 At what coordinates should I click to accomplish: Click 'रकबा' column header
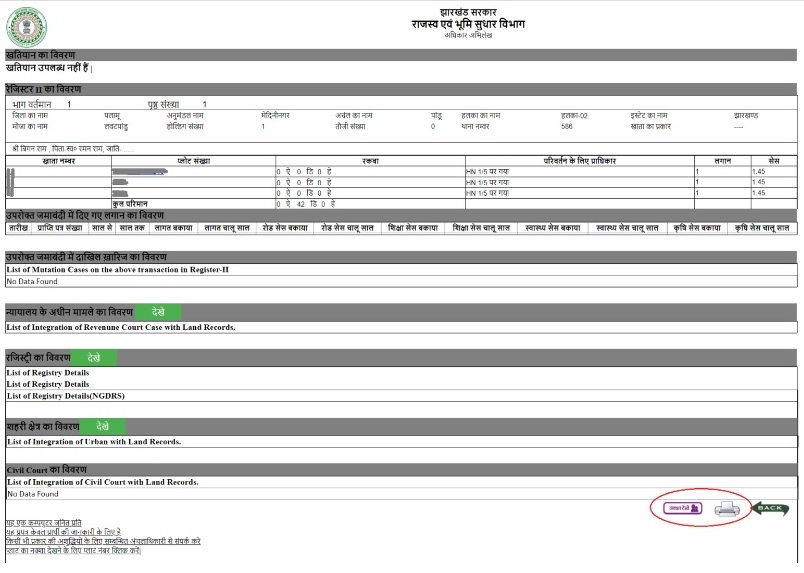pos(370,161)
